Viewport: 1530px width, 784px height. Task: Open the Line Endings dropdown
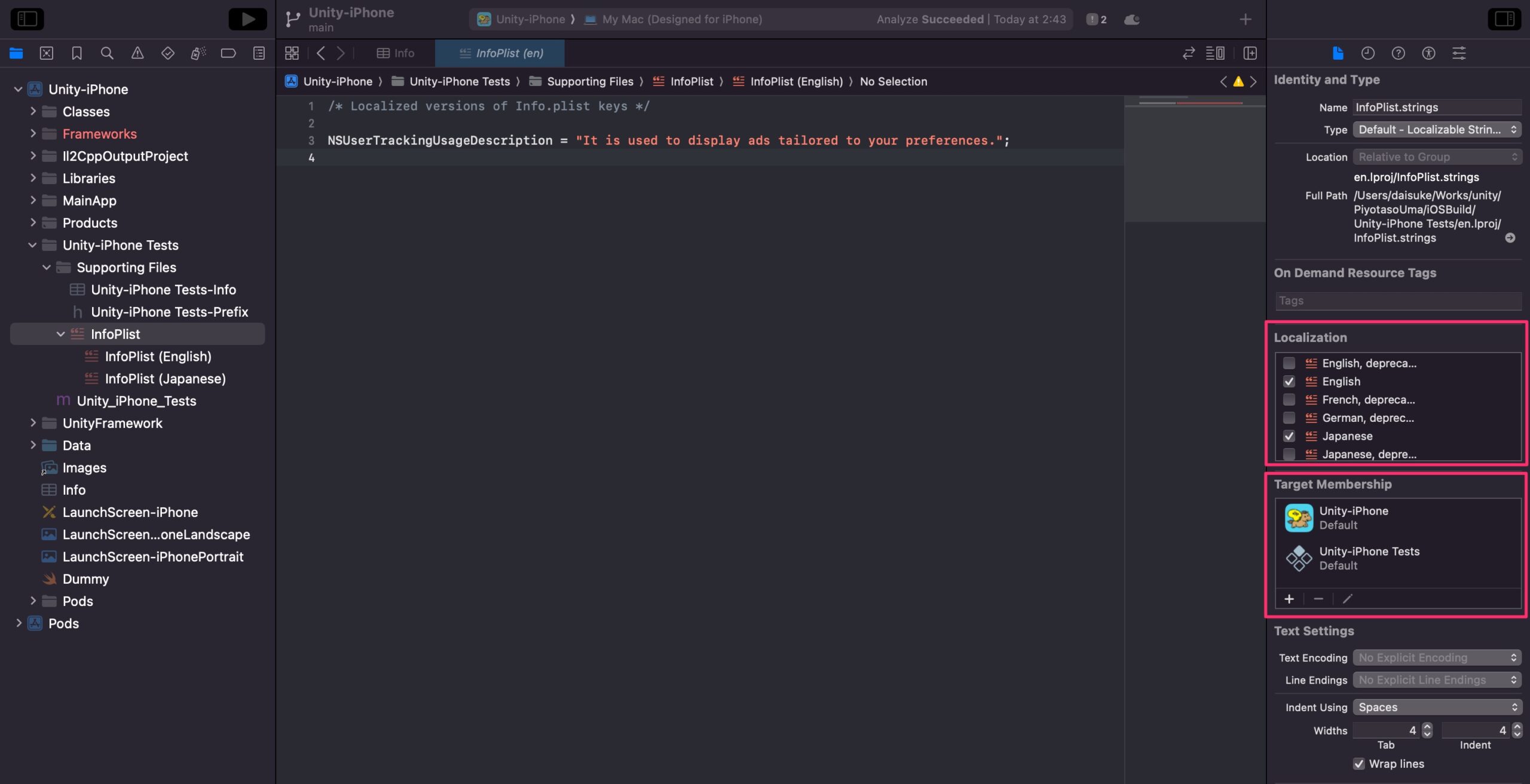point(1437,680)
